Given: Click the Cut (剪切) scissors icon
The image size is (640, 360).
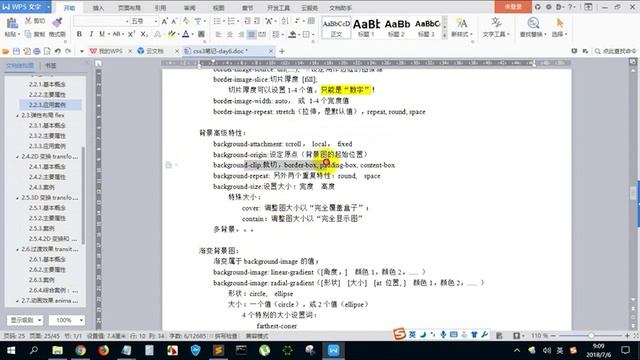Looking at the screenshot, I should point(29,21).
